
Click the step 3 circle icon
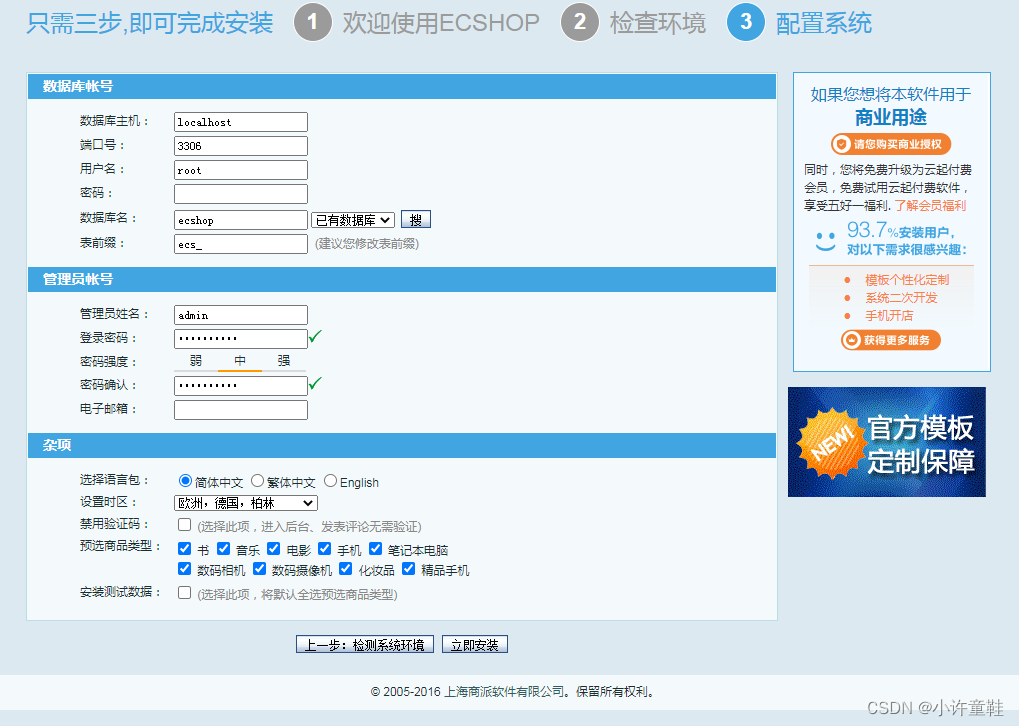pos(743,23)
